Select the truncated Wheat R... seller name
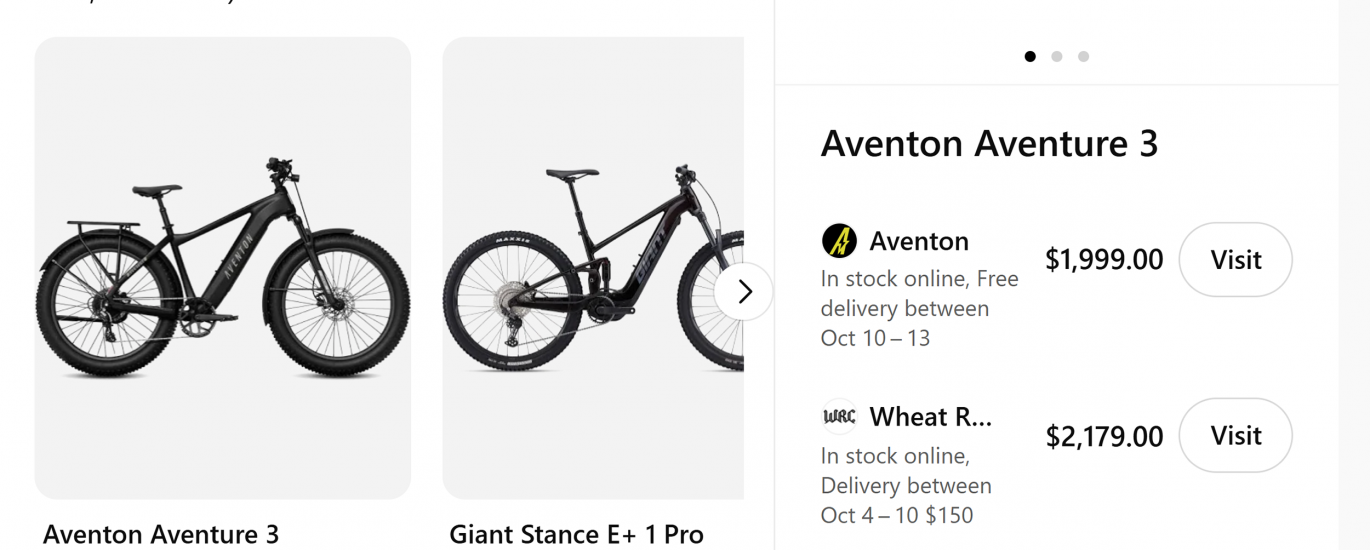Viewport: 1370px width, 550px height. 930,416
